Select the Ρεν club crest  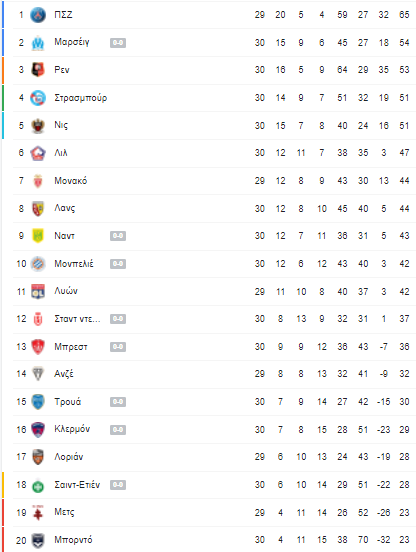38,70
